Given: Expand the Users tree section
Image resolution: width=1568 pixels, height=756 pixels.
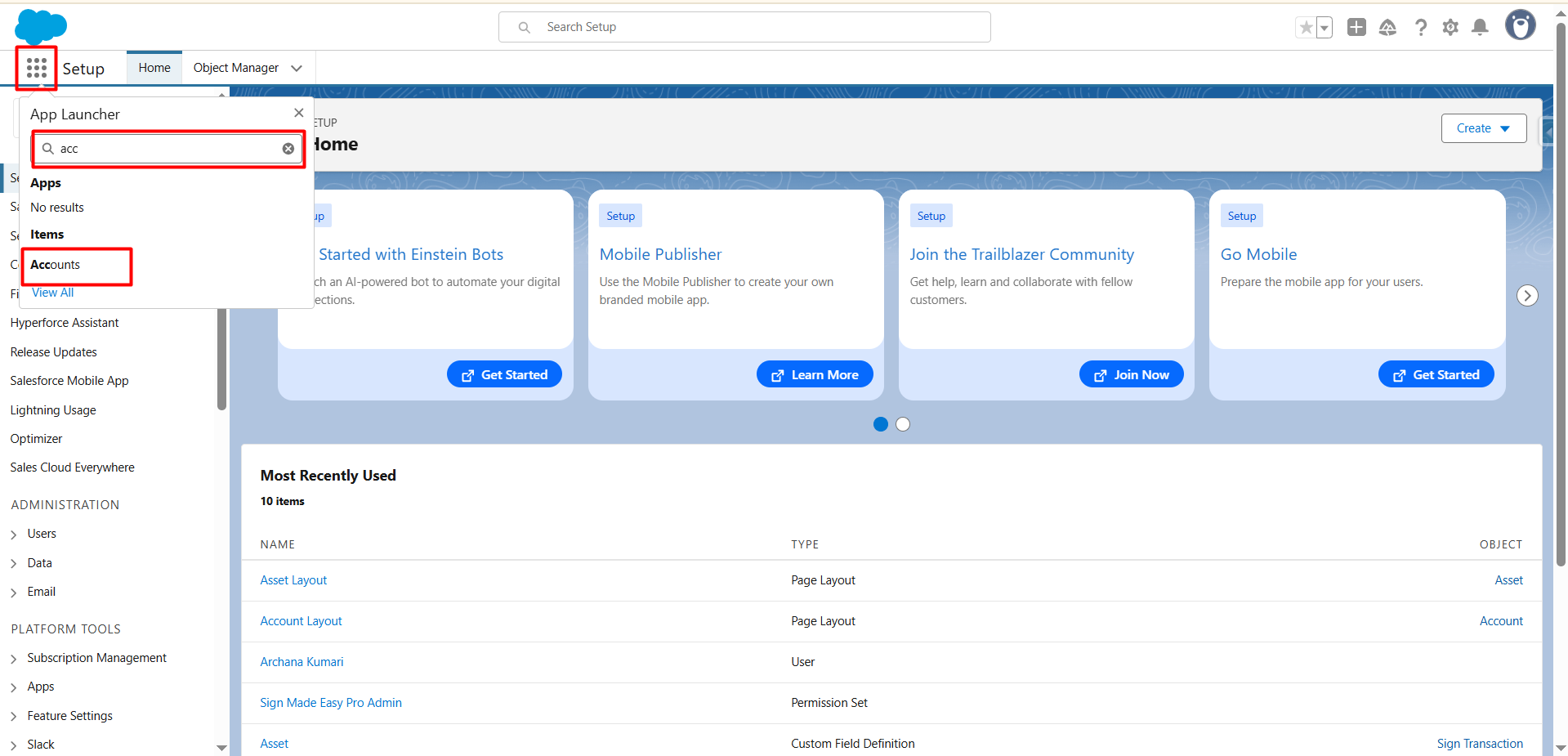Looking at the screenshot, I should (x=14, y=535).
